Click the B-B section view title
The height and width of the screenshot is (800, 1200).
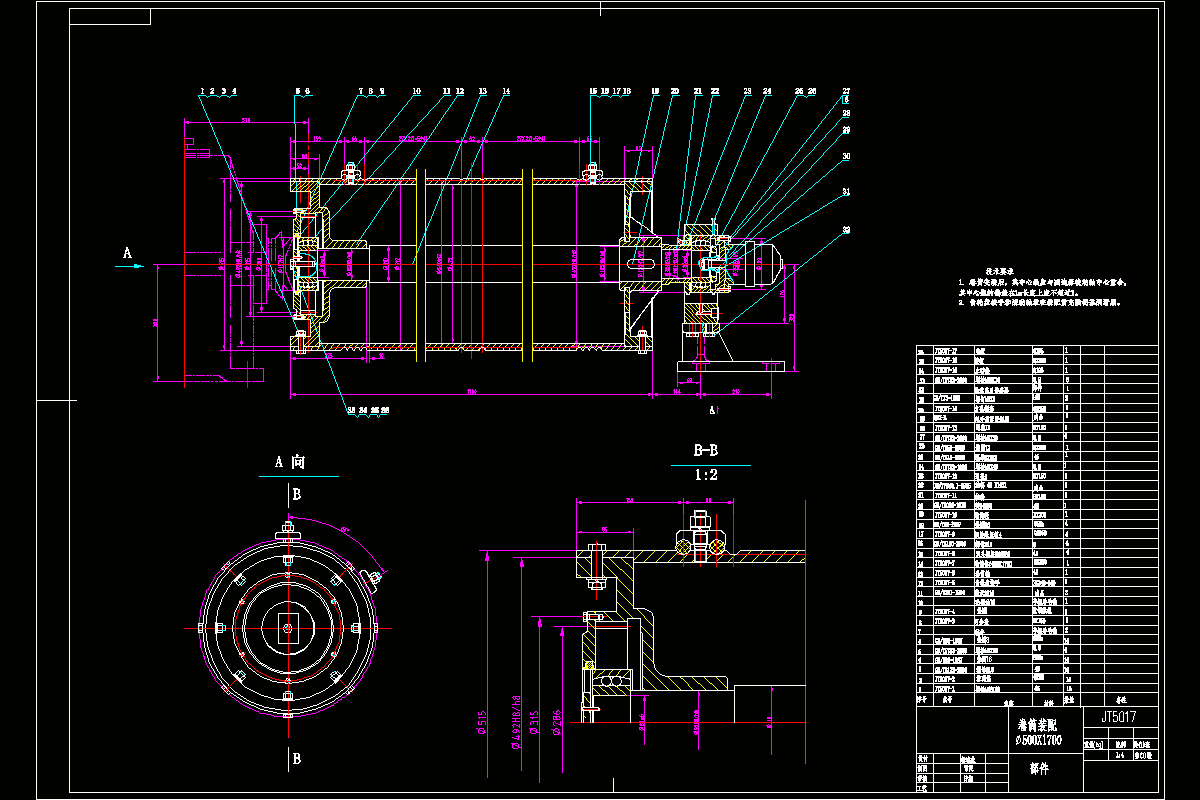pos(708,451)
